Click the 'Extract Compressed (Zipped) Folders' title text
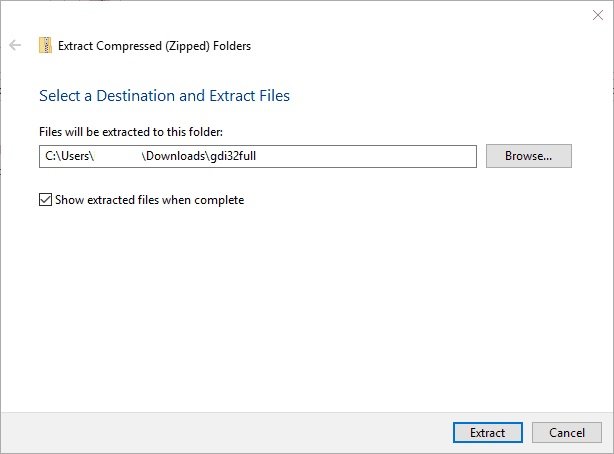 tap(155, 45)
